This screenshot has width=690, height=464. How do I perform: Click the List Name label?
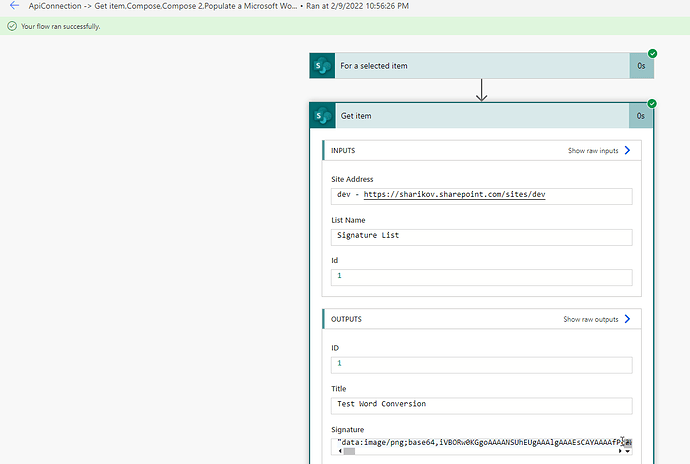click(348, 220)
